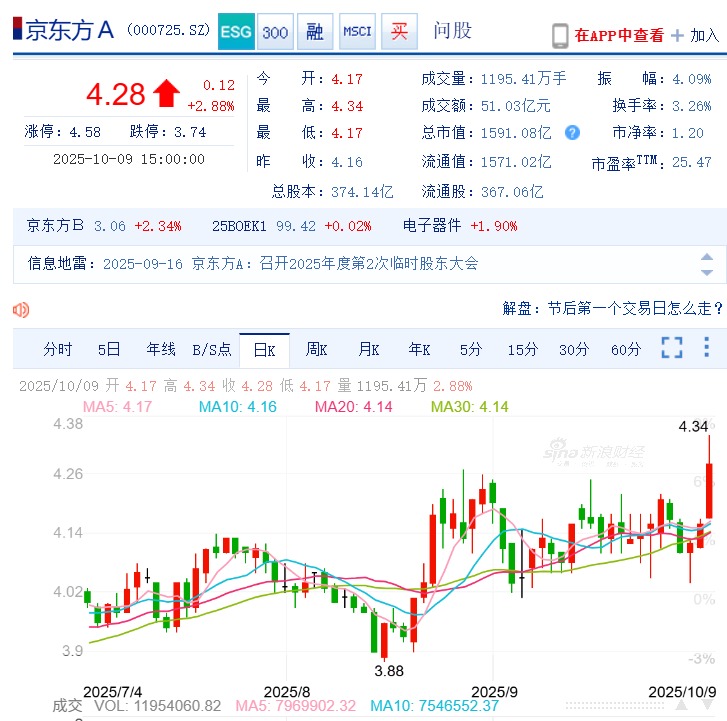Switch to the 周K chart tab
727x721 pixels.
pyautogui.click(x=316, y=349)
